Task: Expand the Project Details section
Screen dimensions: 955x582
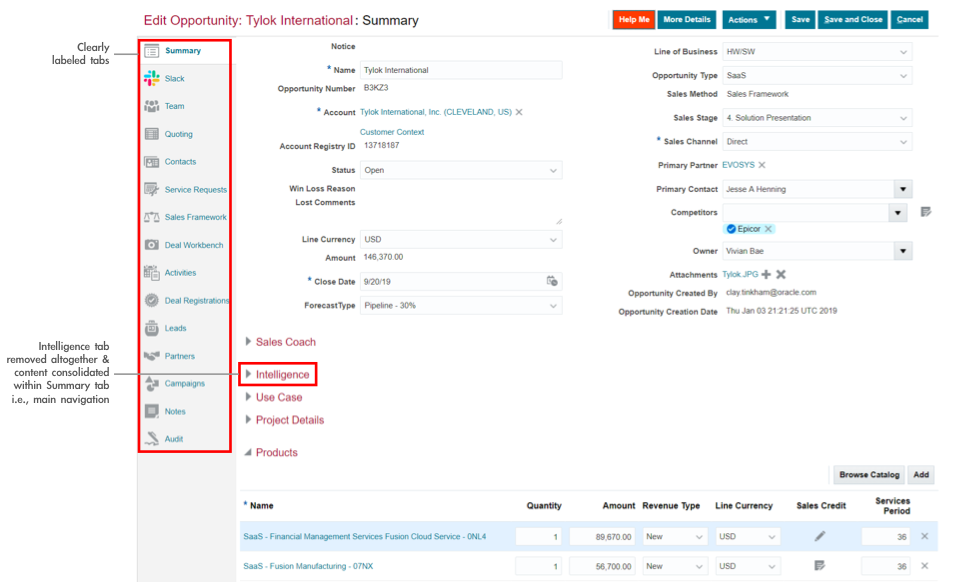Action: click(248, 419)
